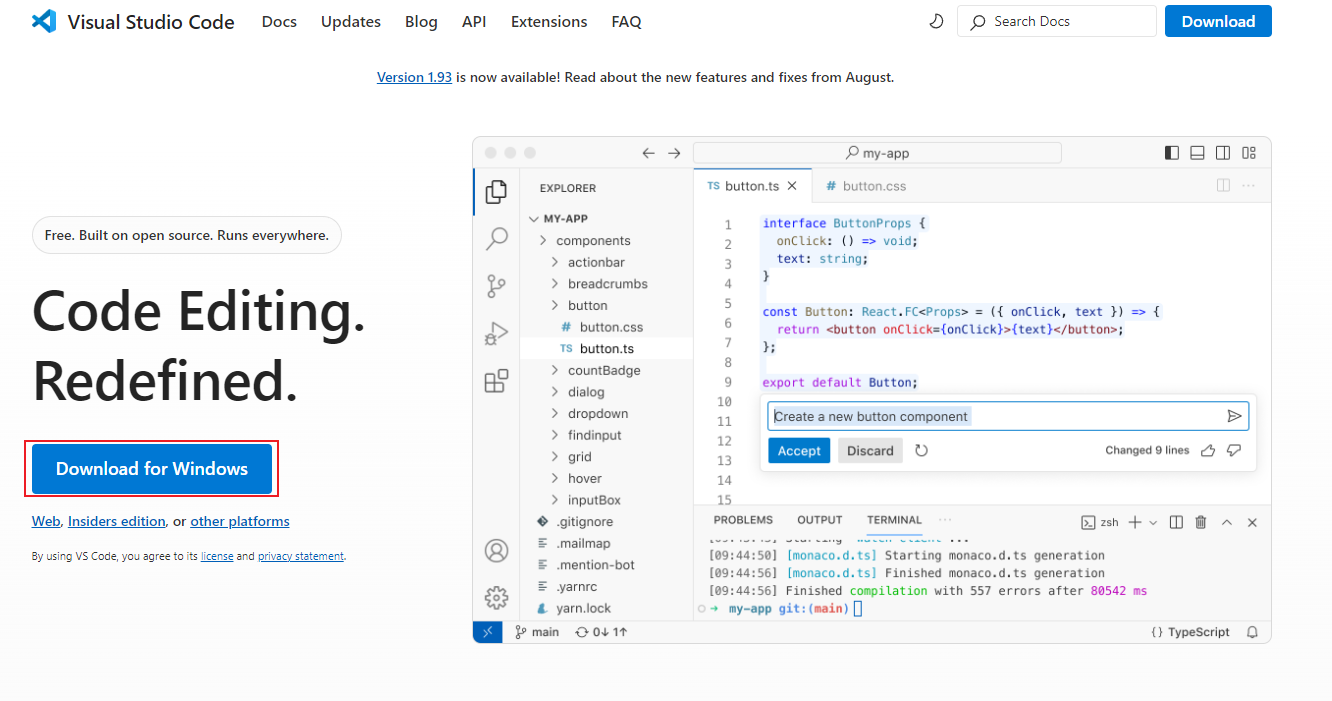Expand the dialog folder
This screenshot has height=701, width=1332.
555,392
